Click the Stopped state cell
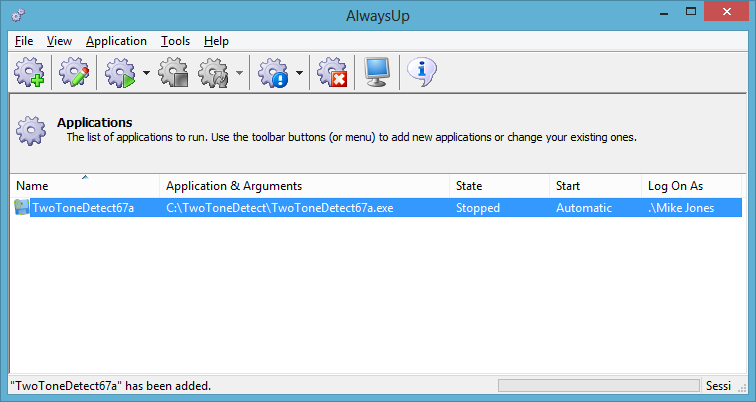 478,208
